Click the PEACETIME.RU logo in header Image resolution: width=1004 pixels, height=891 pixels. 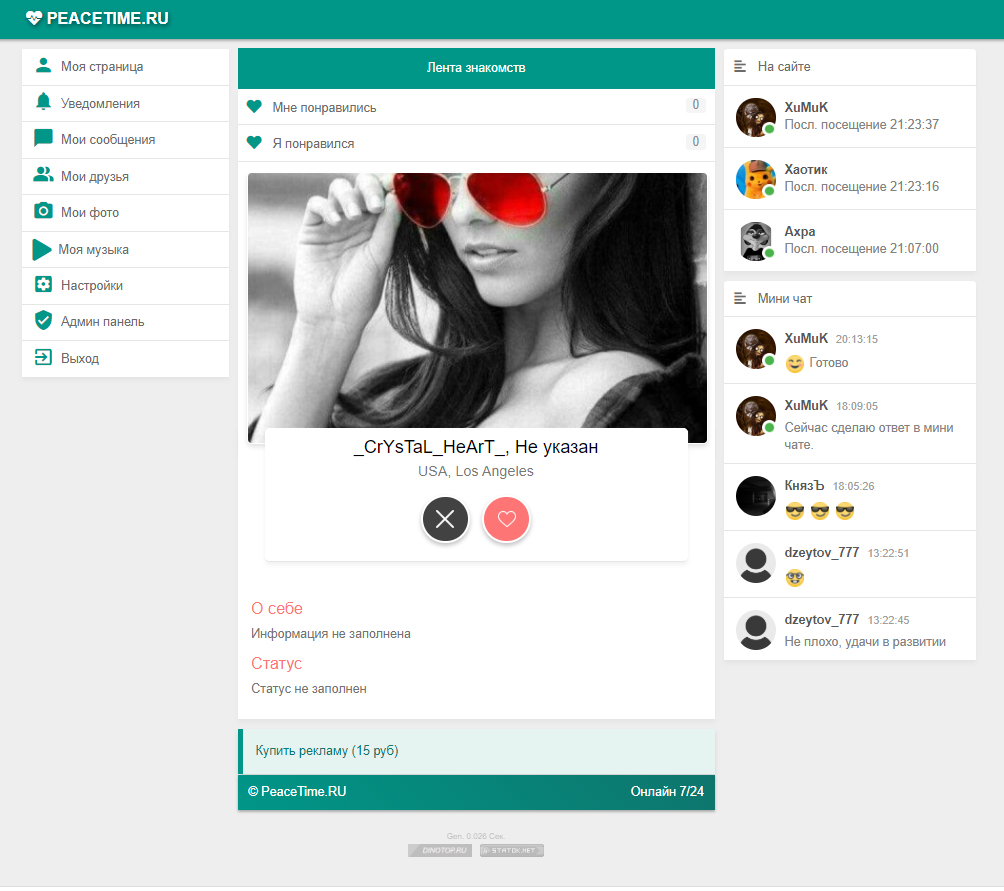pyautogui.click(x=97, y=18)
